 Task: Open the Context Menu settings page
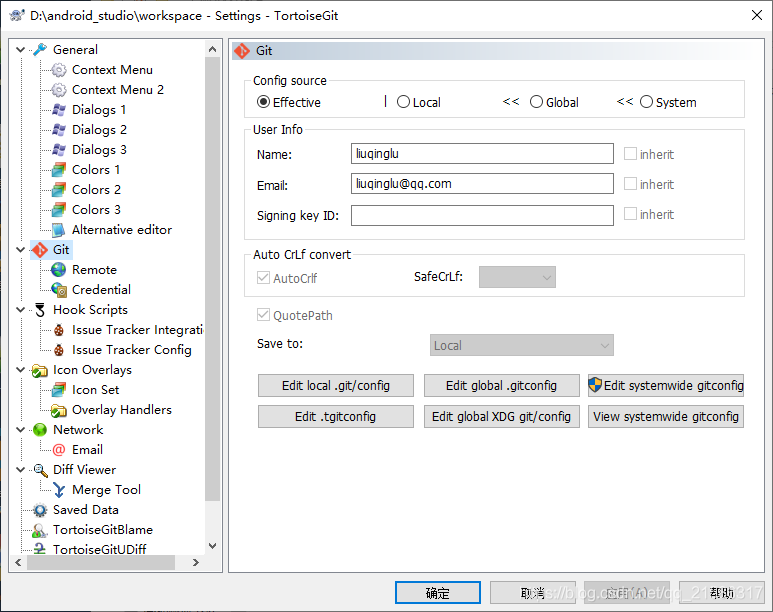[112, 70]
